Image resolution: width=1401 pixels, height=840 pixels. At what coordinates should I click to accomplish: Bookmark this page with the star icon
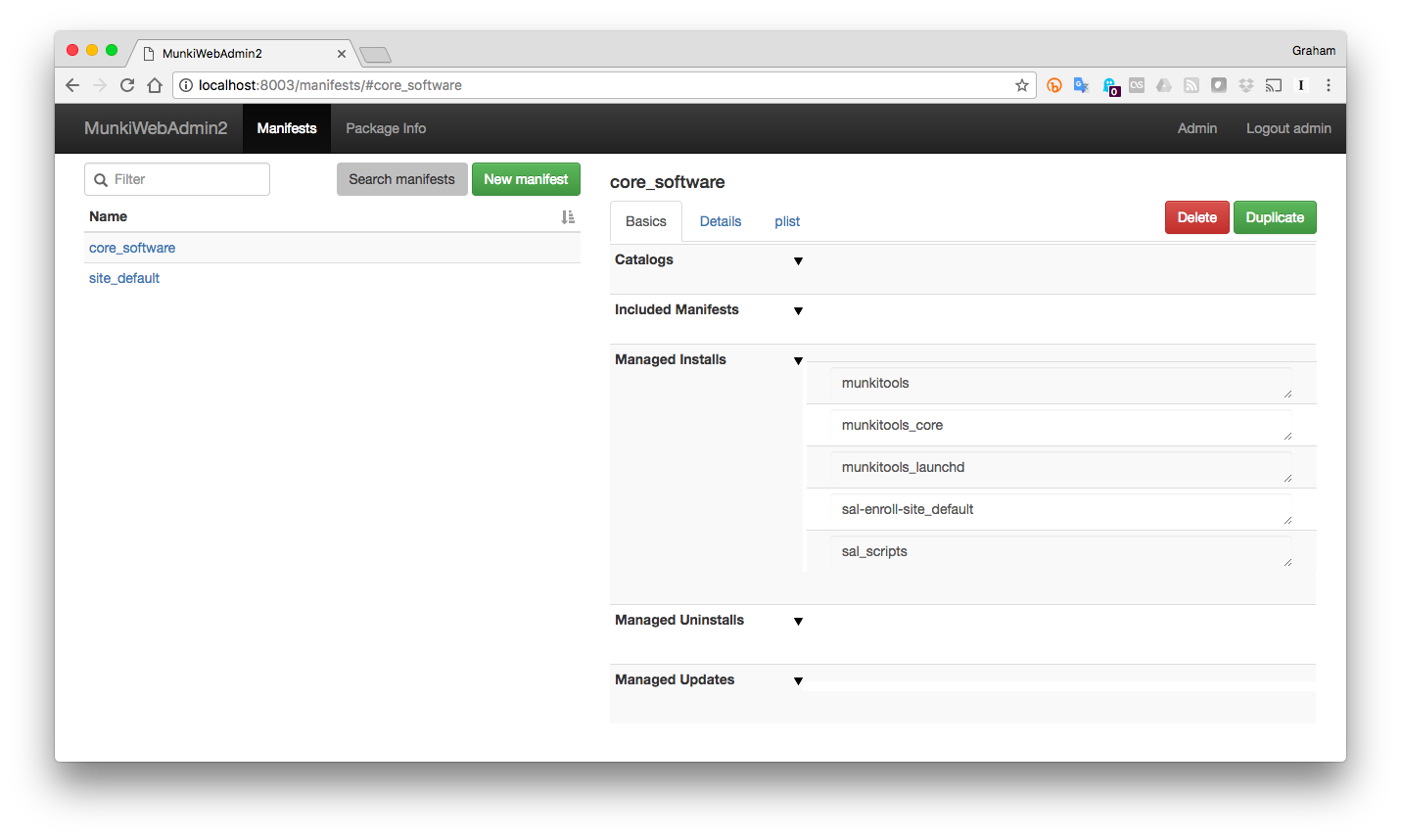coord(1022,85)
